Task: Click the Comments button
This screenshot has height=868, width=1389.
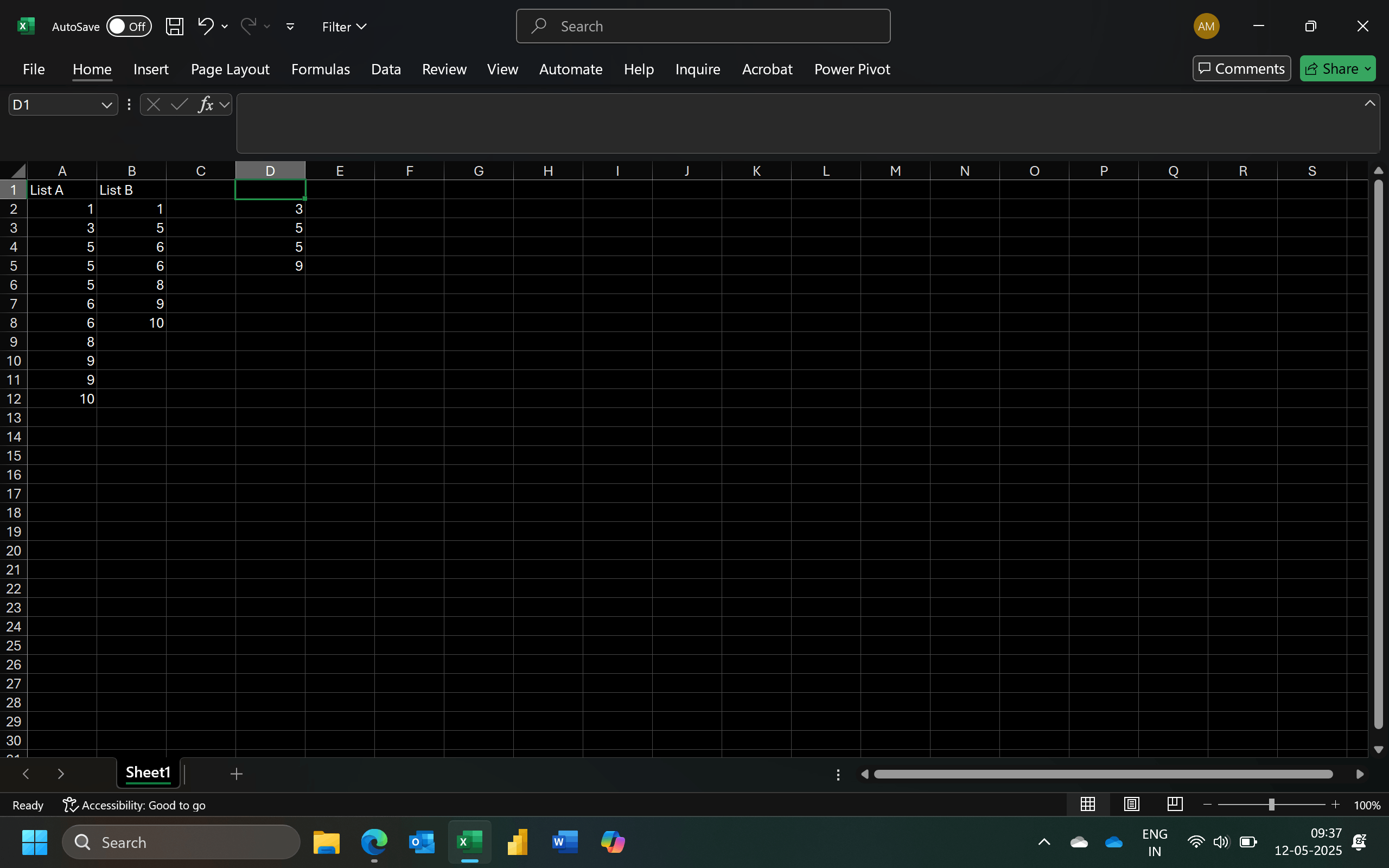Action: point(1241,69)
